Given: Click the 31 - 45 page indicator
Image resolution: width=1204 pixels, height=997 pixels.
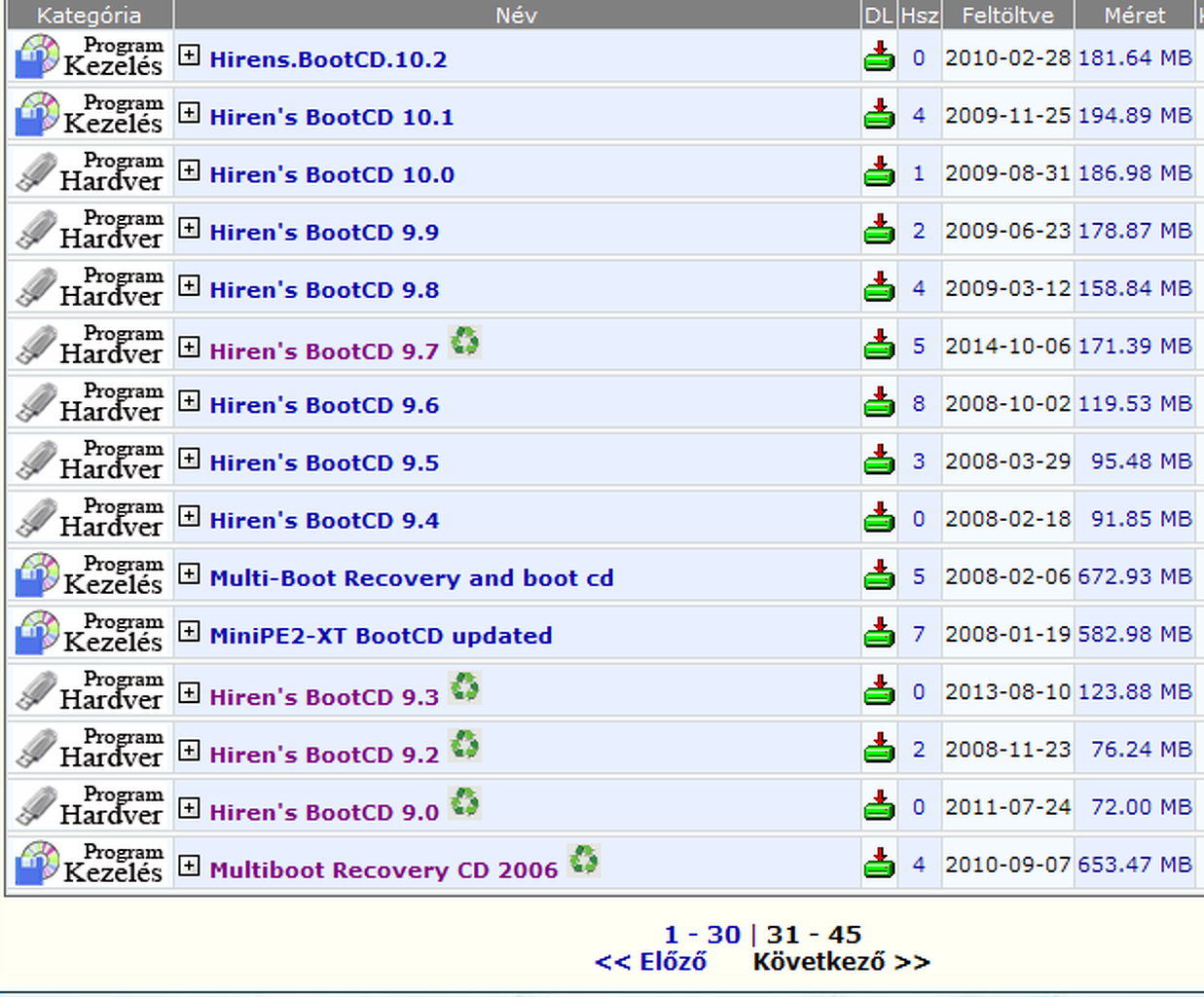Looking at the screenshot, I should tap(814, 934).
